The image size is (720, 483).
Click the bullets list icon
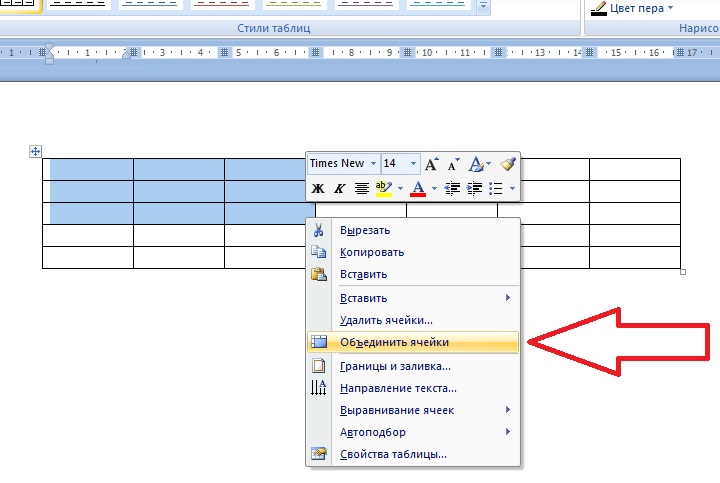click(x=495, y=188)
